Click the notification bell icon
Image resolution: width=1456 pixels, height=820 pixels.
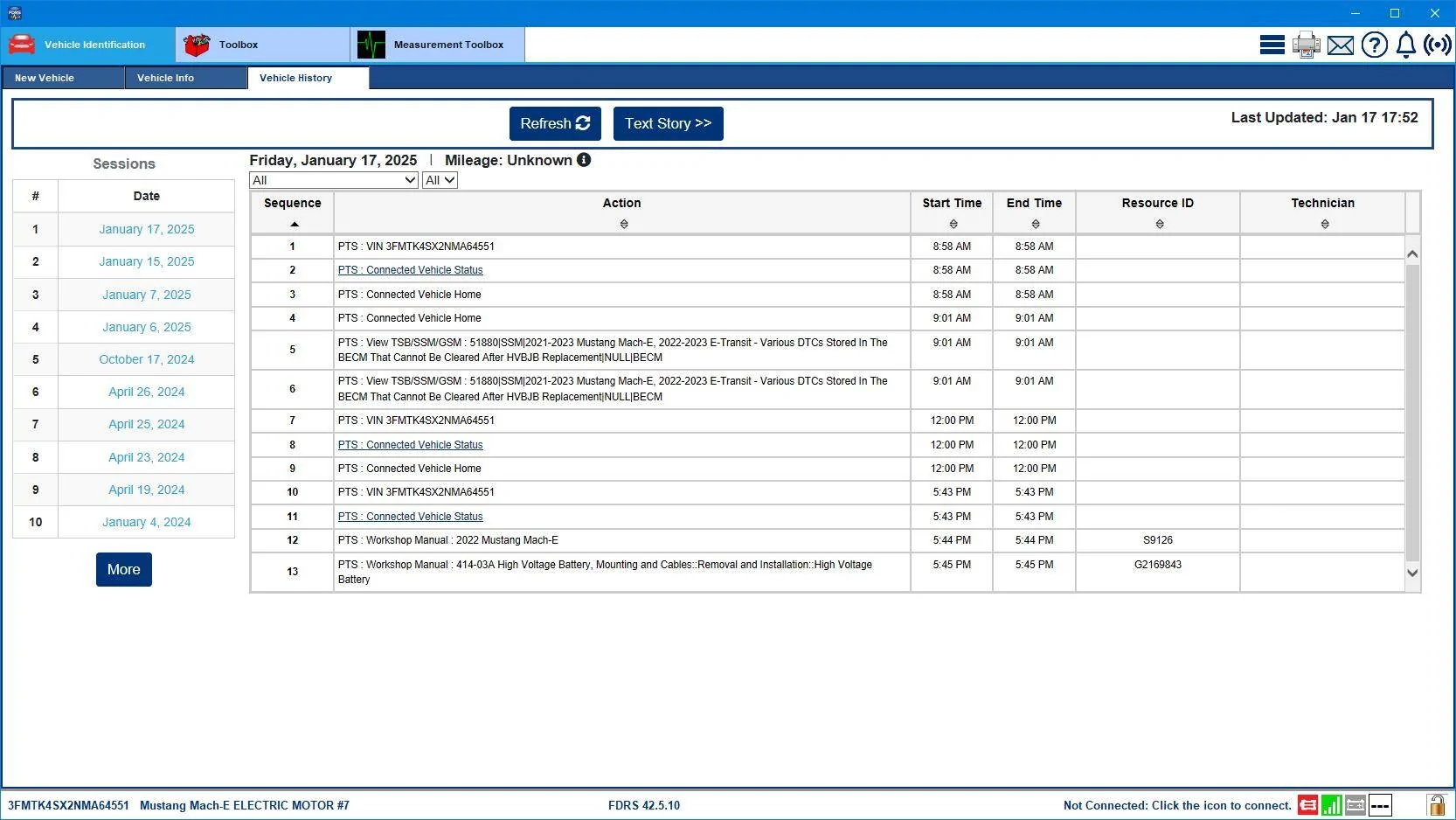click(1405, 45)
